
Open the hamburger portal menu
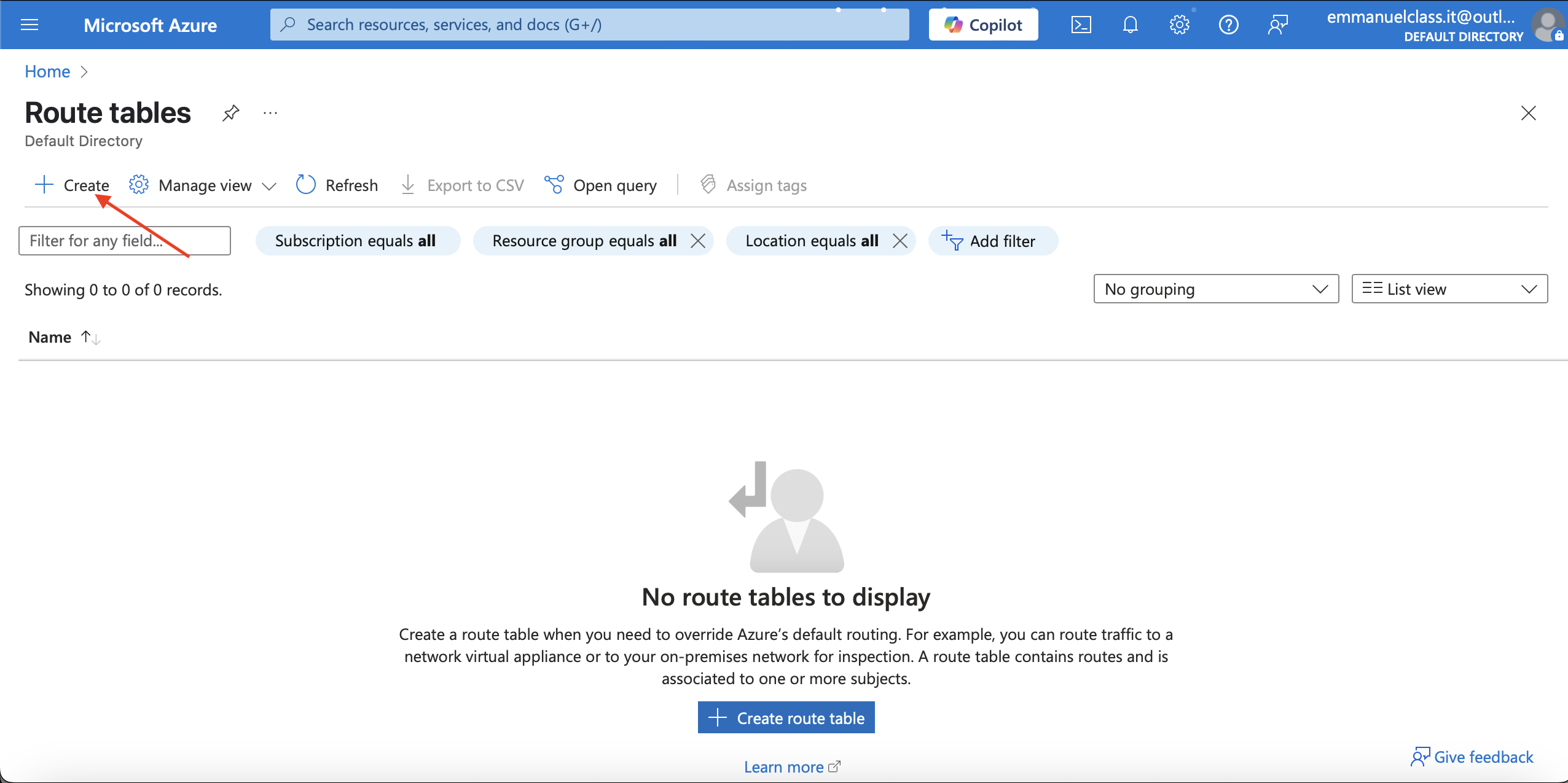[29, 25]
